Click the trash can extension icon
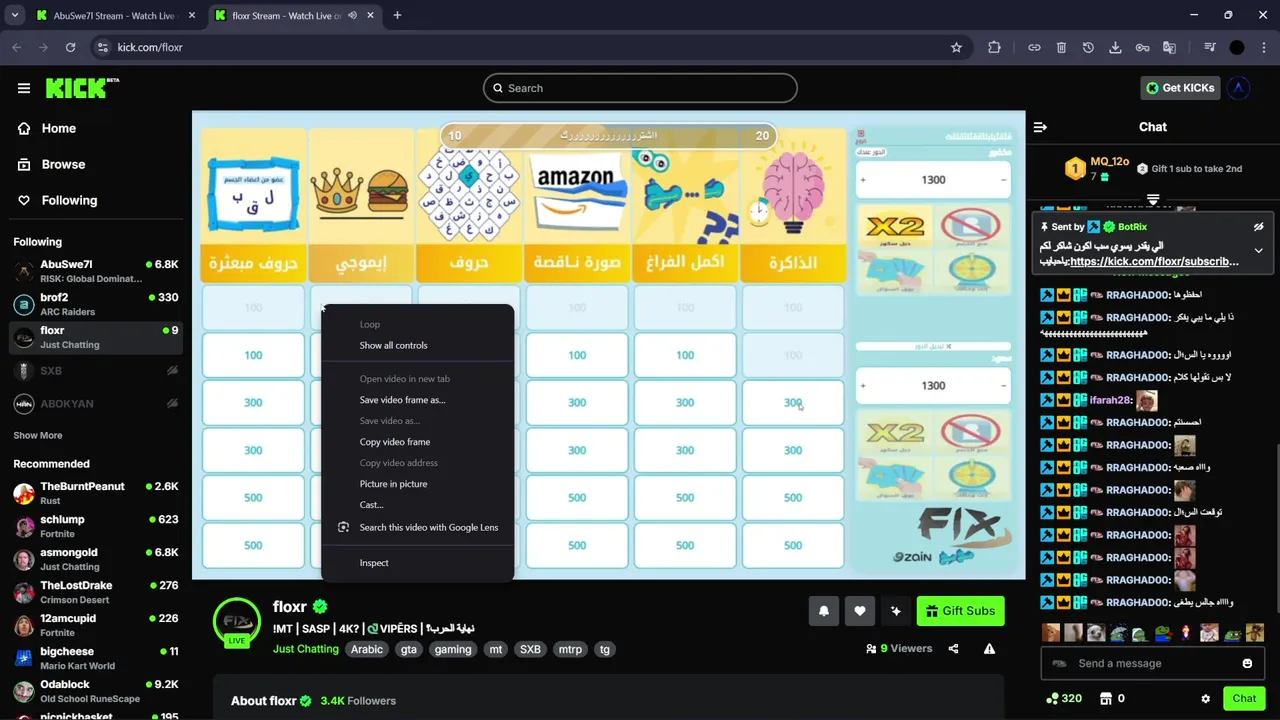Viewport: 1280px width, 720px height. pos(1061,47)
